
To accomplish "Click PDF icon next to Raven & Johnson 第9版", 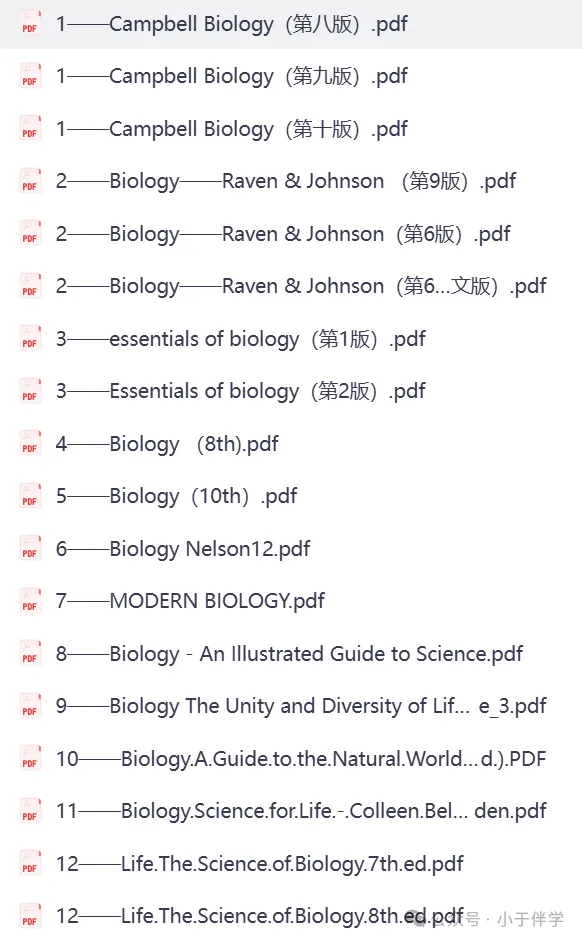I will 30,181.
